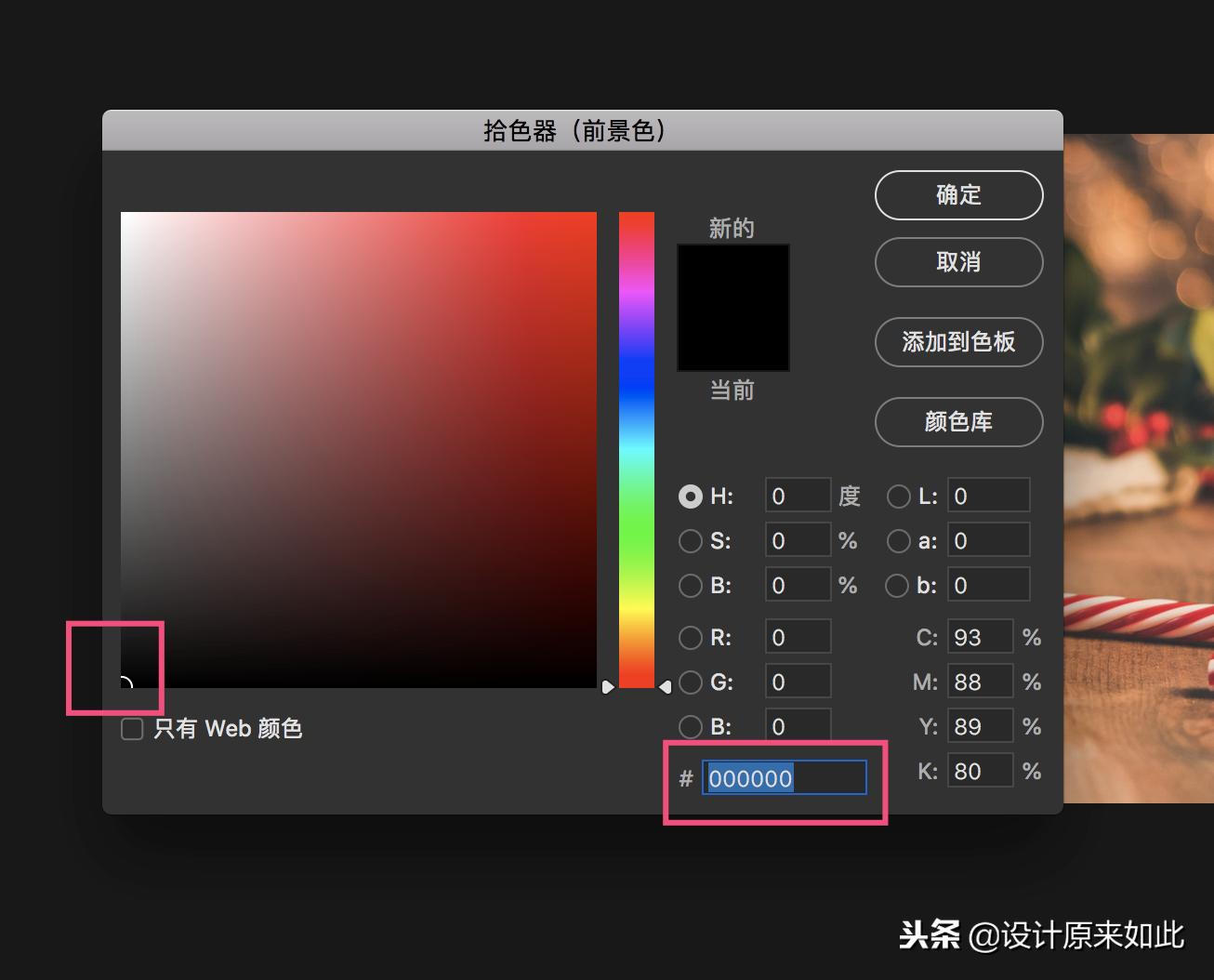This screenshot has height=980, width=1214.
Task: Select the S saturation radio button
Action: point(691,540)
